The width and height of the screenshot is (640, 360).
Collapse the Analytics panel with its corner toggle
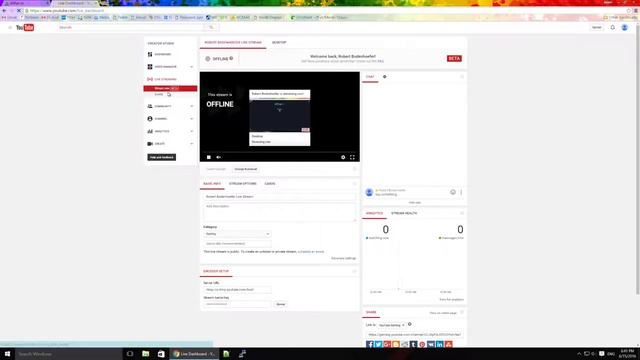pos(462,213)
